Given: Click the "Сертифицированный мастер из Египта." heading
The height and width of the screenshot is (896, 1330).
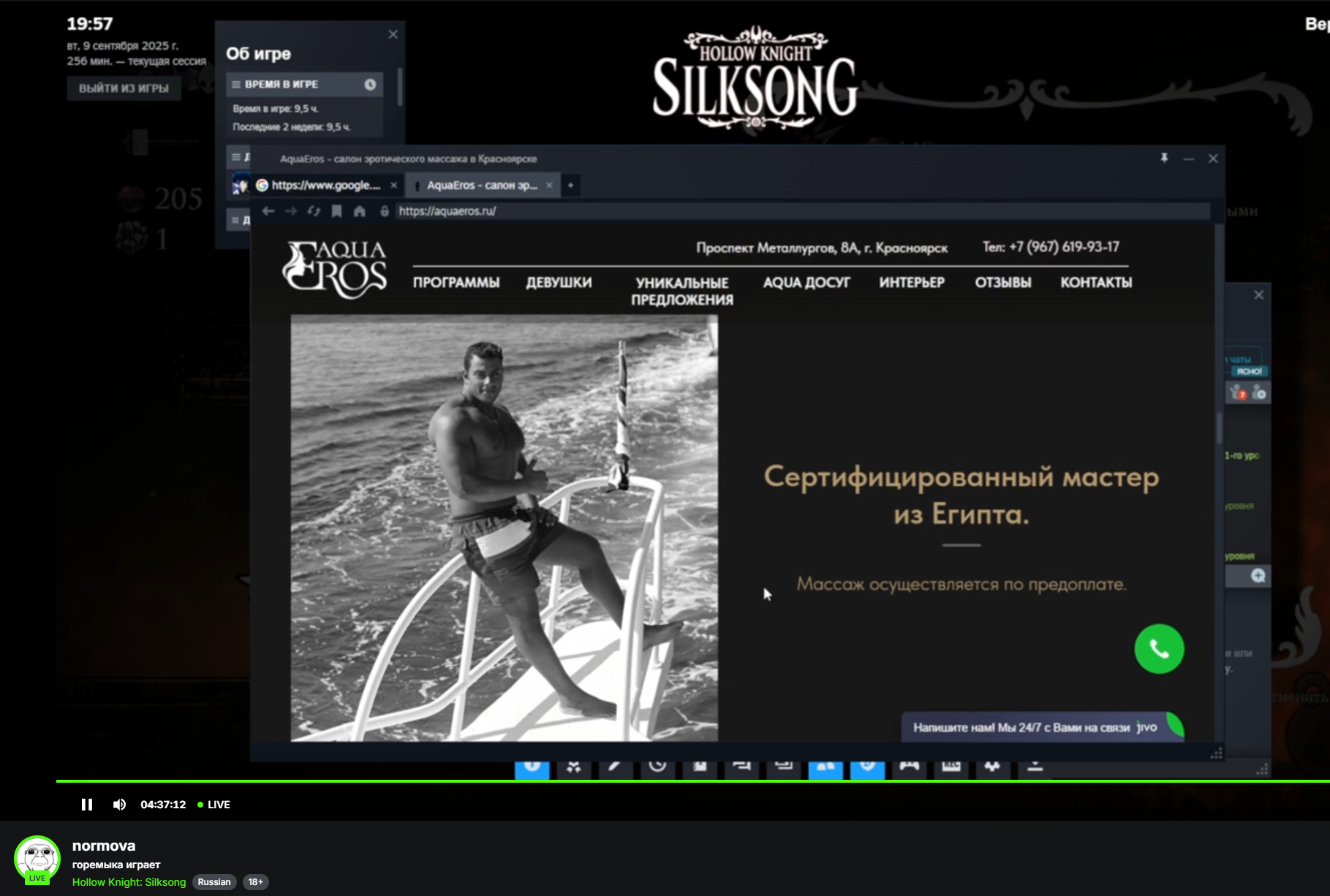Looking at the screenshot, I should click(961, 496).
